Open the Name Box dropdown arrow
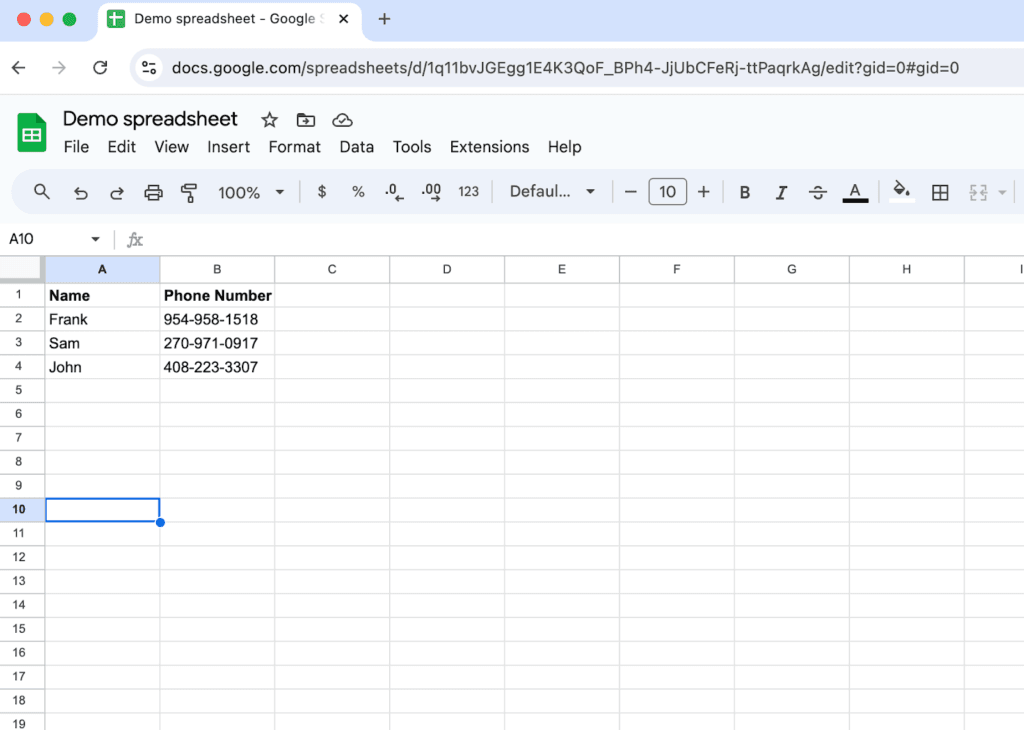 [x=95, y=239]
